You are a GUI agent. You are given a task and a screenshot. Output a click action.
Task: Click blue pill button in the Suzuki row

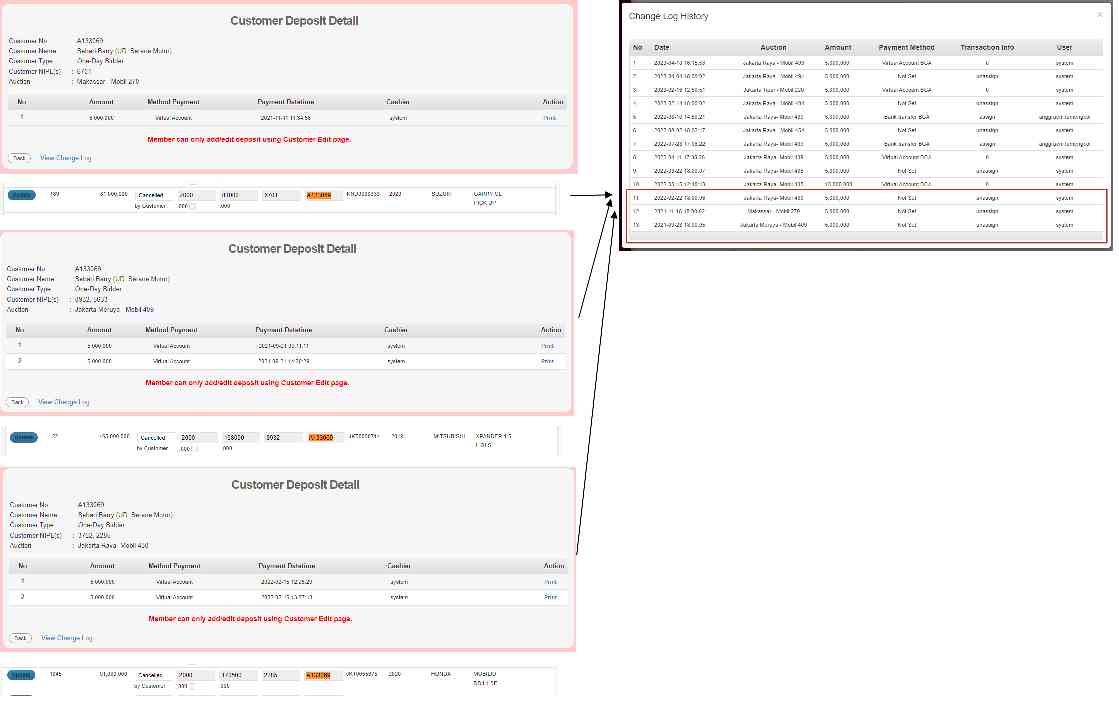click(21, 194)
